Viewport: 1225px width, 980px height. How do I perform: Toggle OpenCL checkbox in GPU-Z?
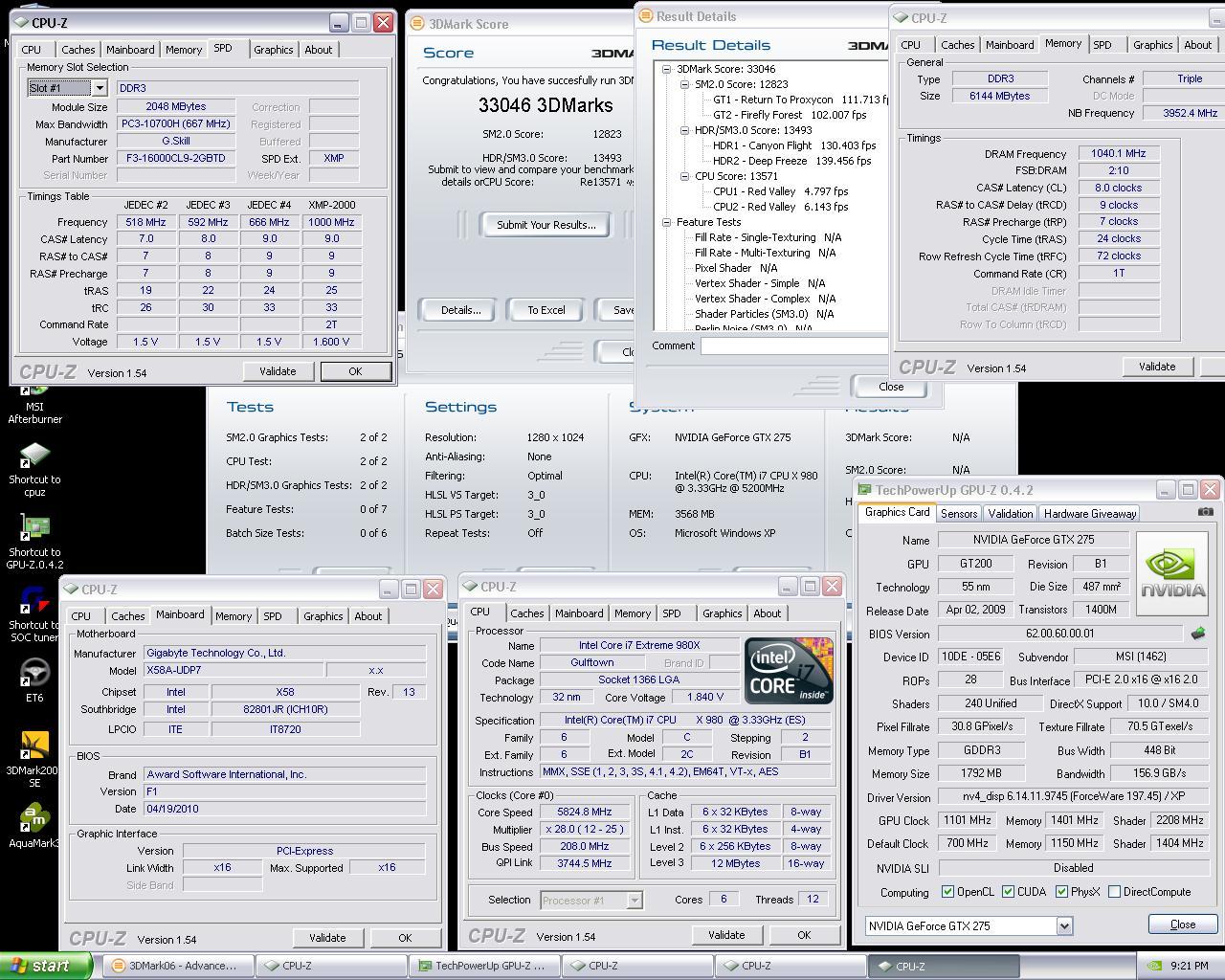947,892
